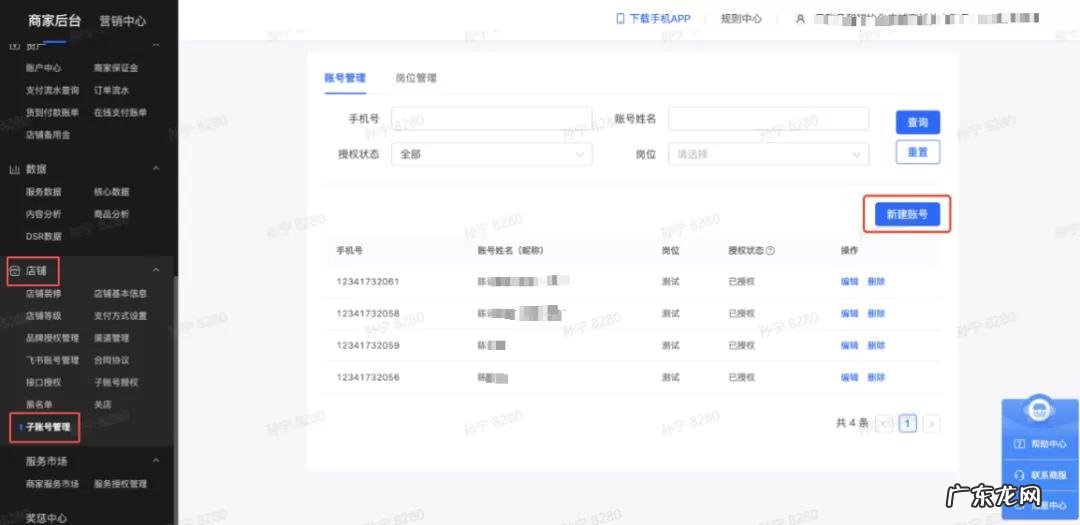Click the user avatar icon in header
1080x525 pixels.
800,19
